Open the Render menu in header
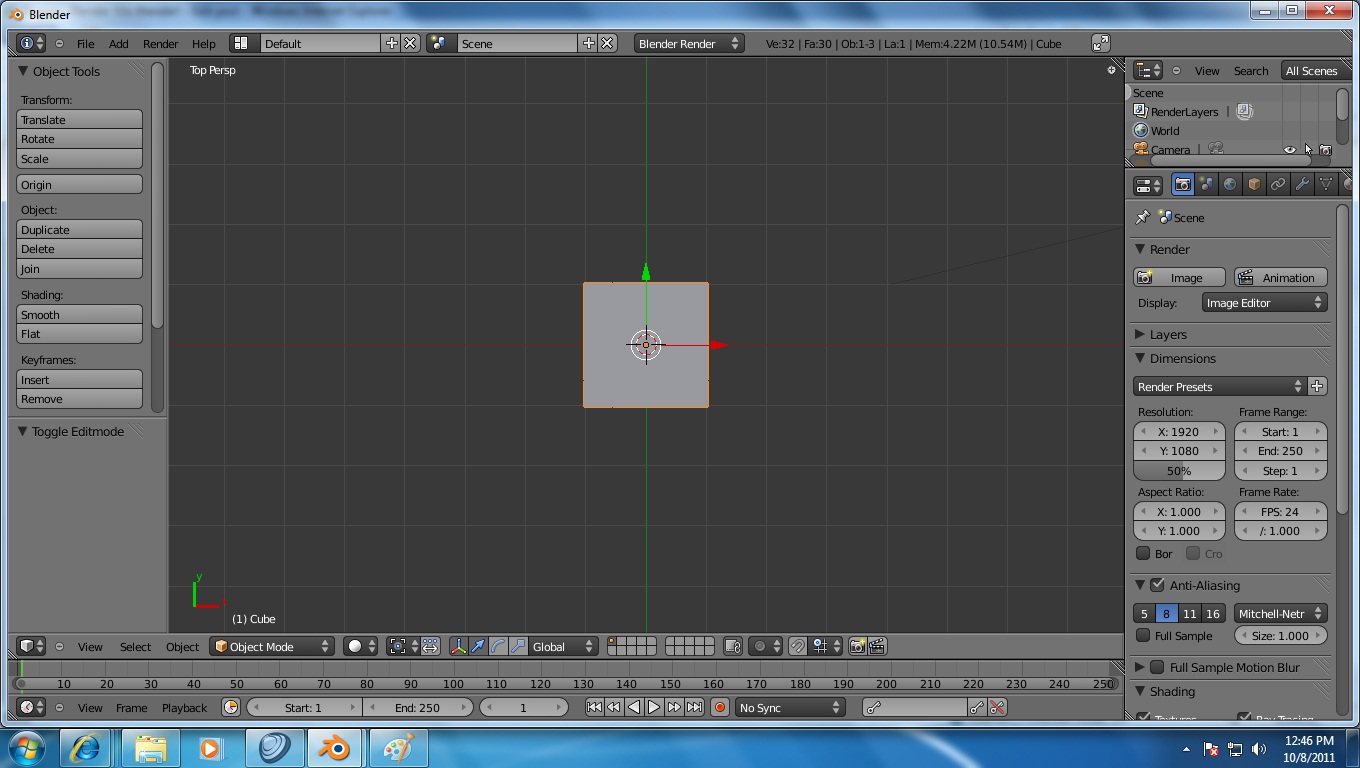 (x=160, y=44)
